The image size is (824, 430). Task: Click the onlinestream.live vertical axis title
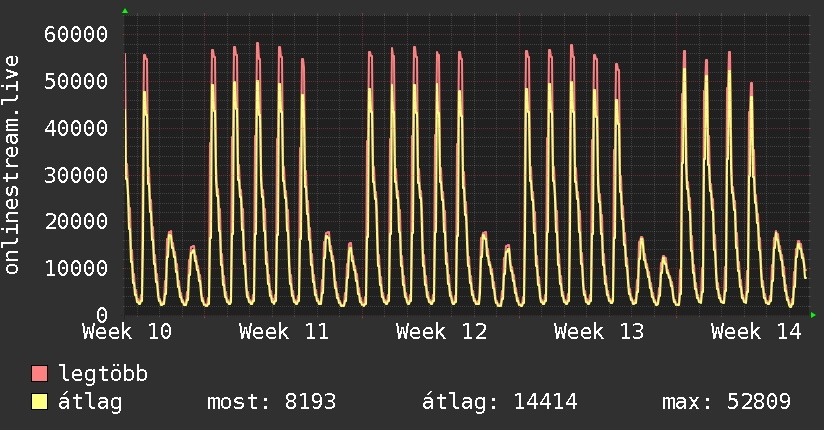[12, 165]
